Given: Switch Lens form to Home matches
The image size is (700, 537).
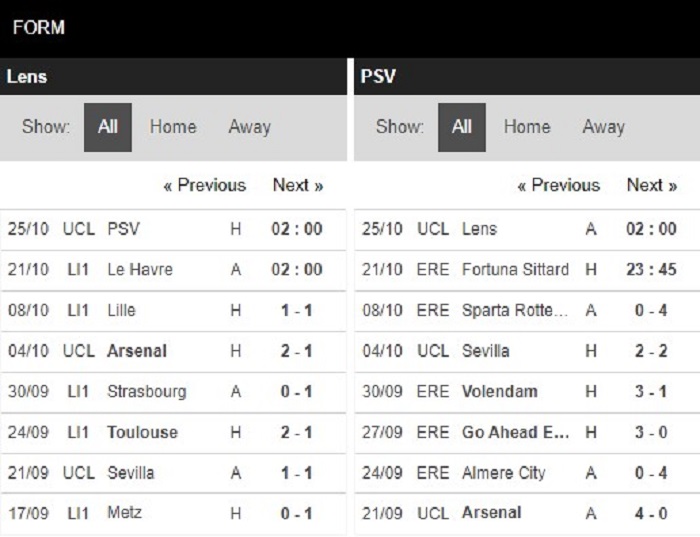Looking at the screenshot, I should coord(173,127).
